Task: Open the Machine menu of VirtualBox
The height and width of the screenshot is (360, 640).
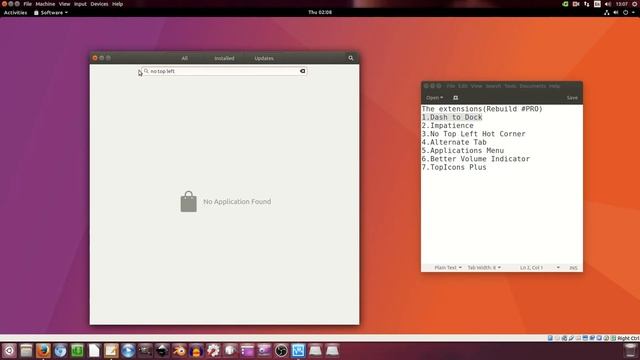Action: [45, 4]
